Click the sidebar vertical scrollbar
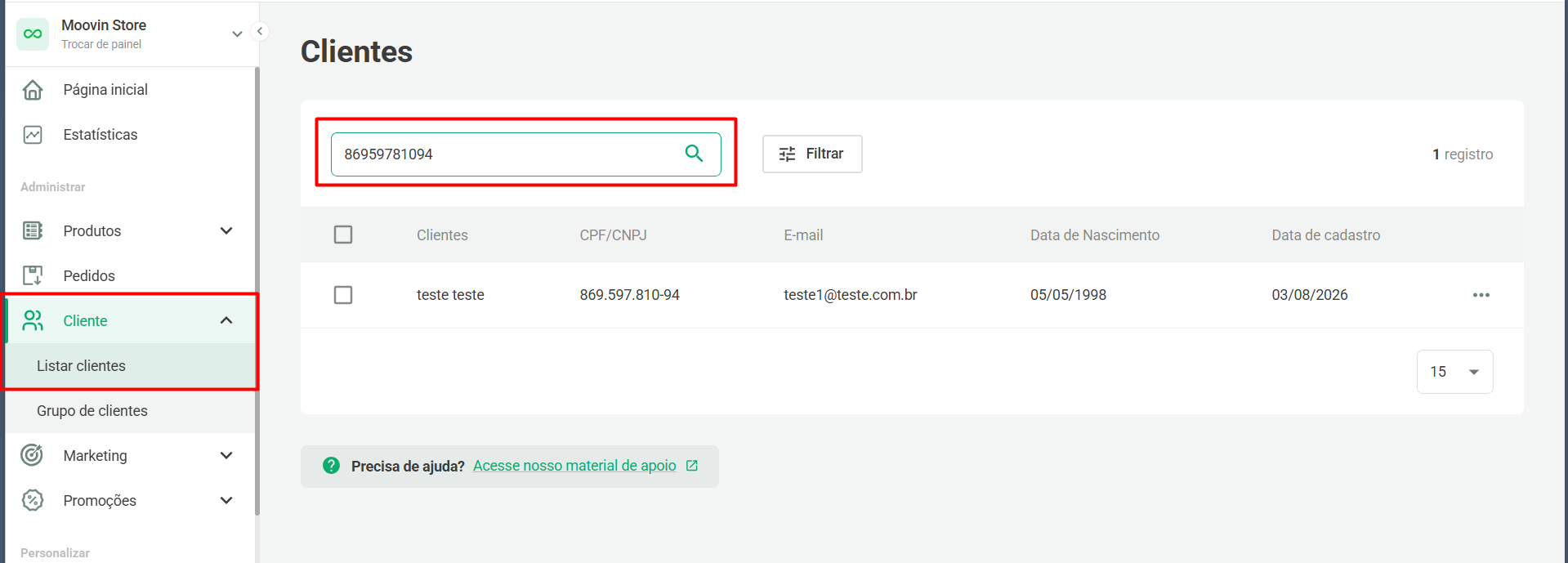This screenshot has width=1568, height=563. tap(257, 291)
